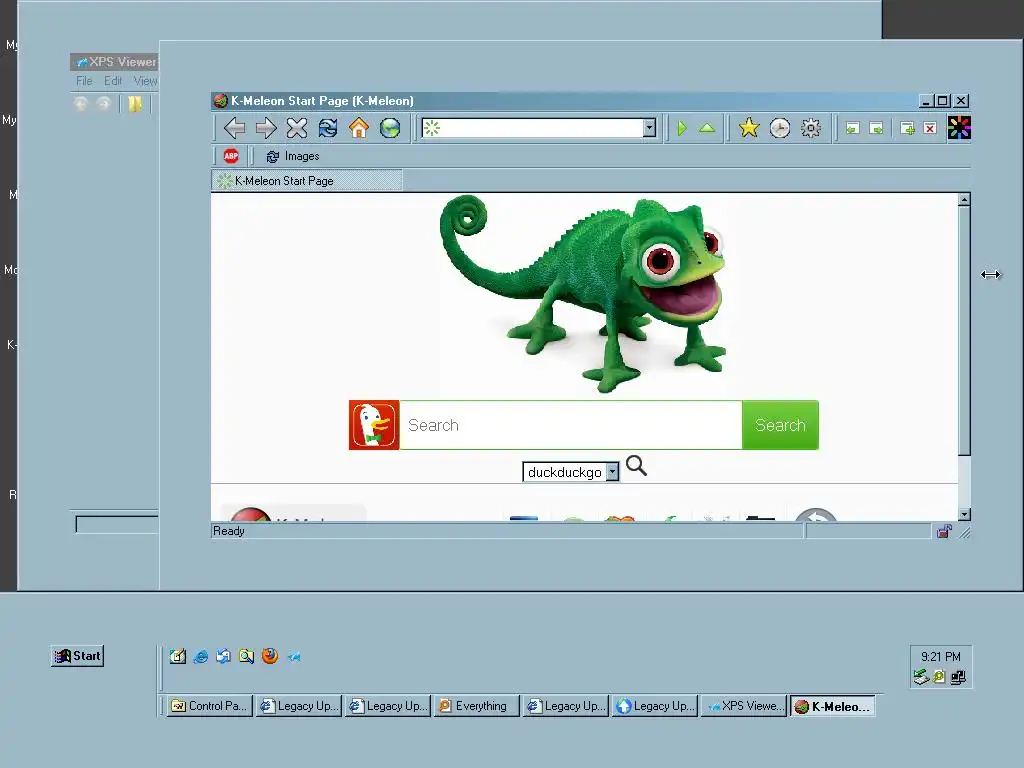This screenshot has height=768, width=1024.
Task: Click the Show Desktop quick launch icon
Action: tap(178, 656)
